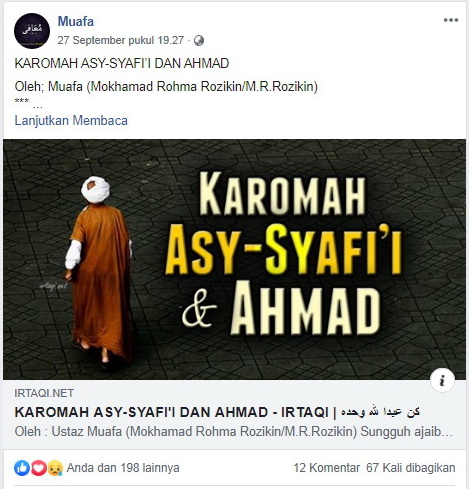Screen dimensions: 469x489
Task: Expand post with Lanjutkan Membaca
Action: 71,120
